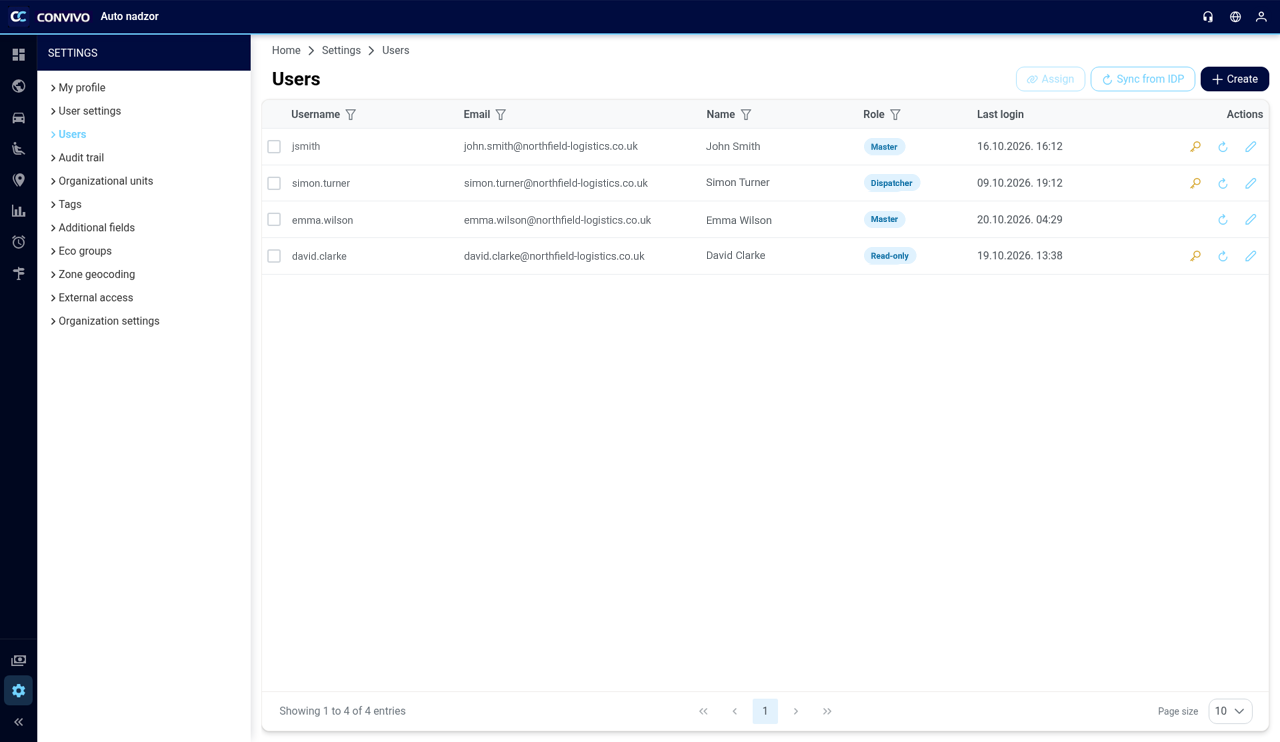Edit user emma.wilson with pencil icon
Viewport: 1280px width, 742px height.
pyautogui.click(x=1250, y=220)
